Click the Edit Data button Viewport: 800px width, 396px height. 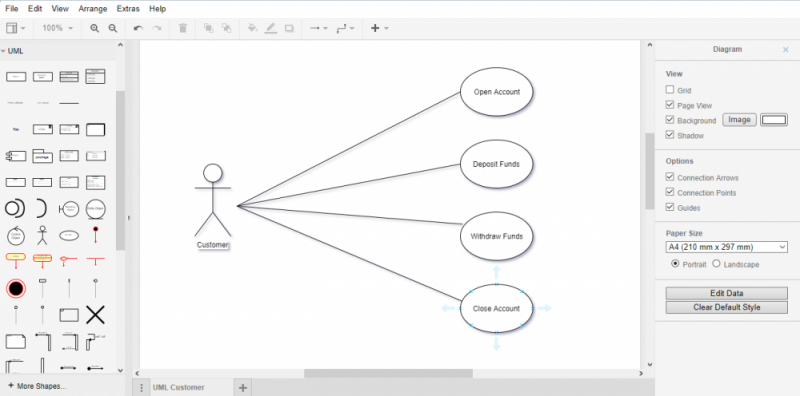[x=727, y=293]
